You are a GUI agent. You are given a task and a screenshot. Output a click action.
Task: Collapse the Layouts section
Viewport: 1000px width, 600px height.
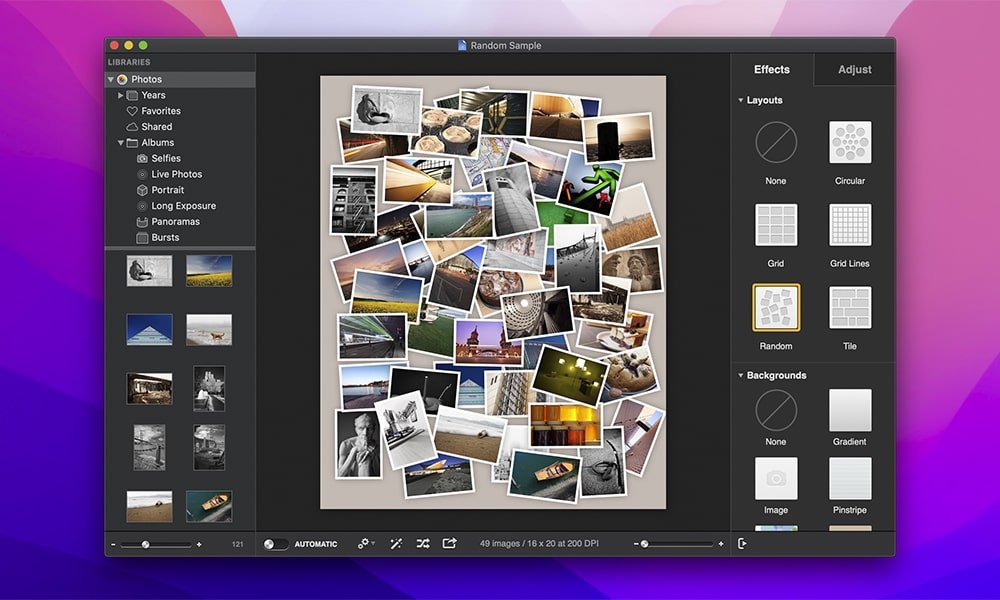(741, 100)
